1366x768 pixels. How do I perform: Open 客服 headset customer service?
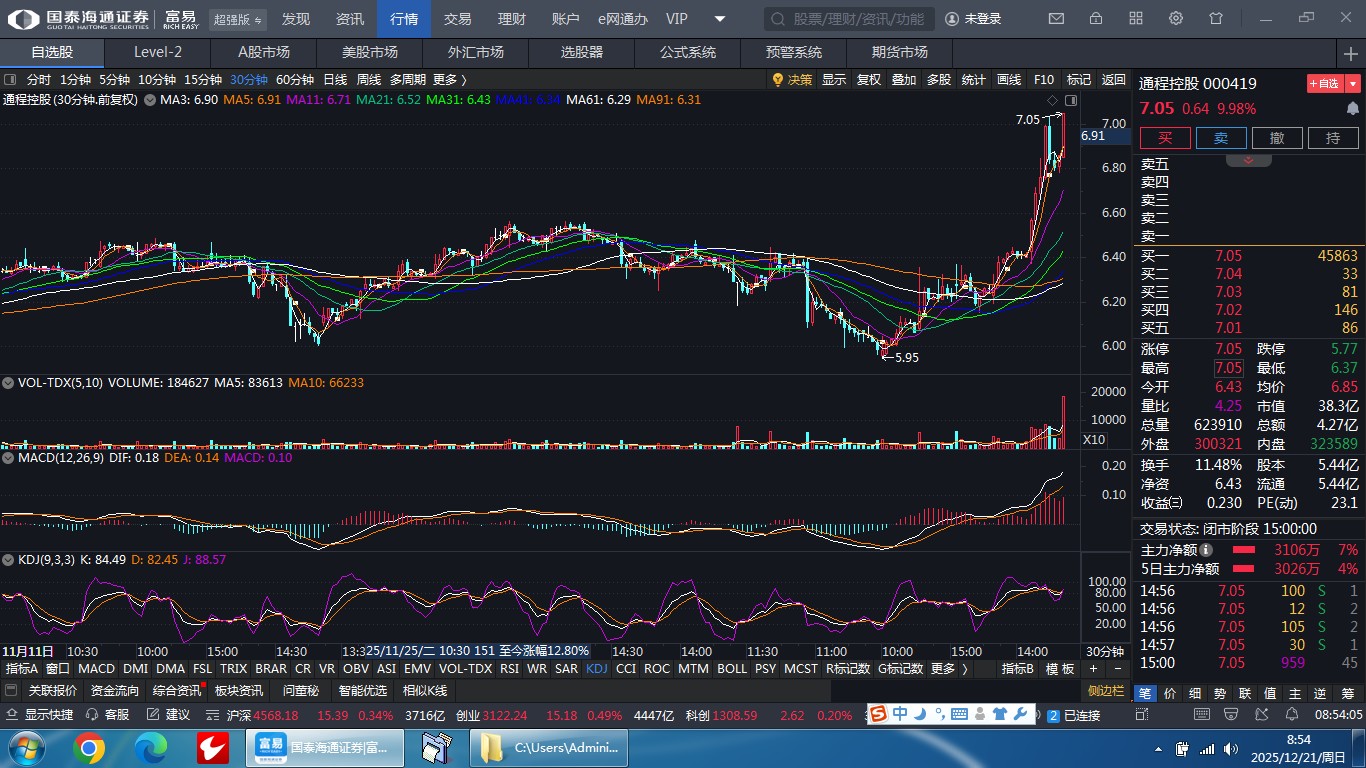pos(108,715)
